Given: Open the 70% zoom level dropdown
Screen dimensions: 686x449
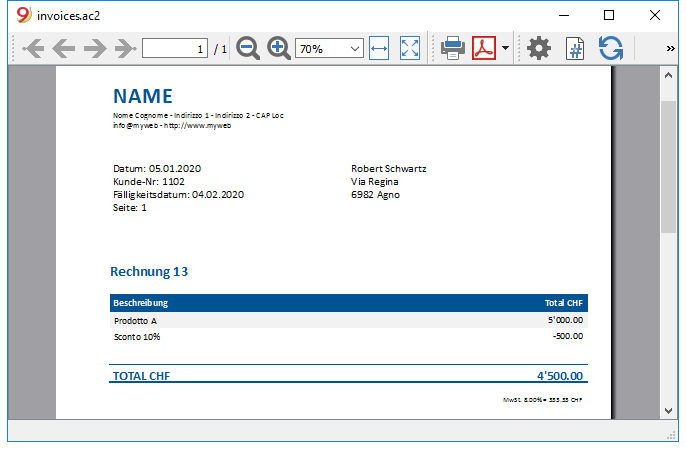Looking at the screenshot, I should point(329,49).
